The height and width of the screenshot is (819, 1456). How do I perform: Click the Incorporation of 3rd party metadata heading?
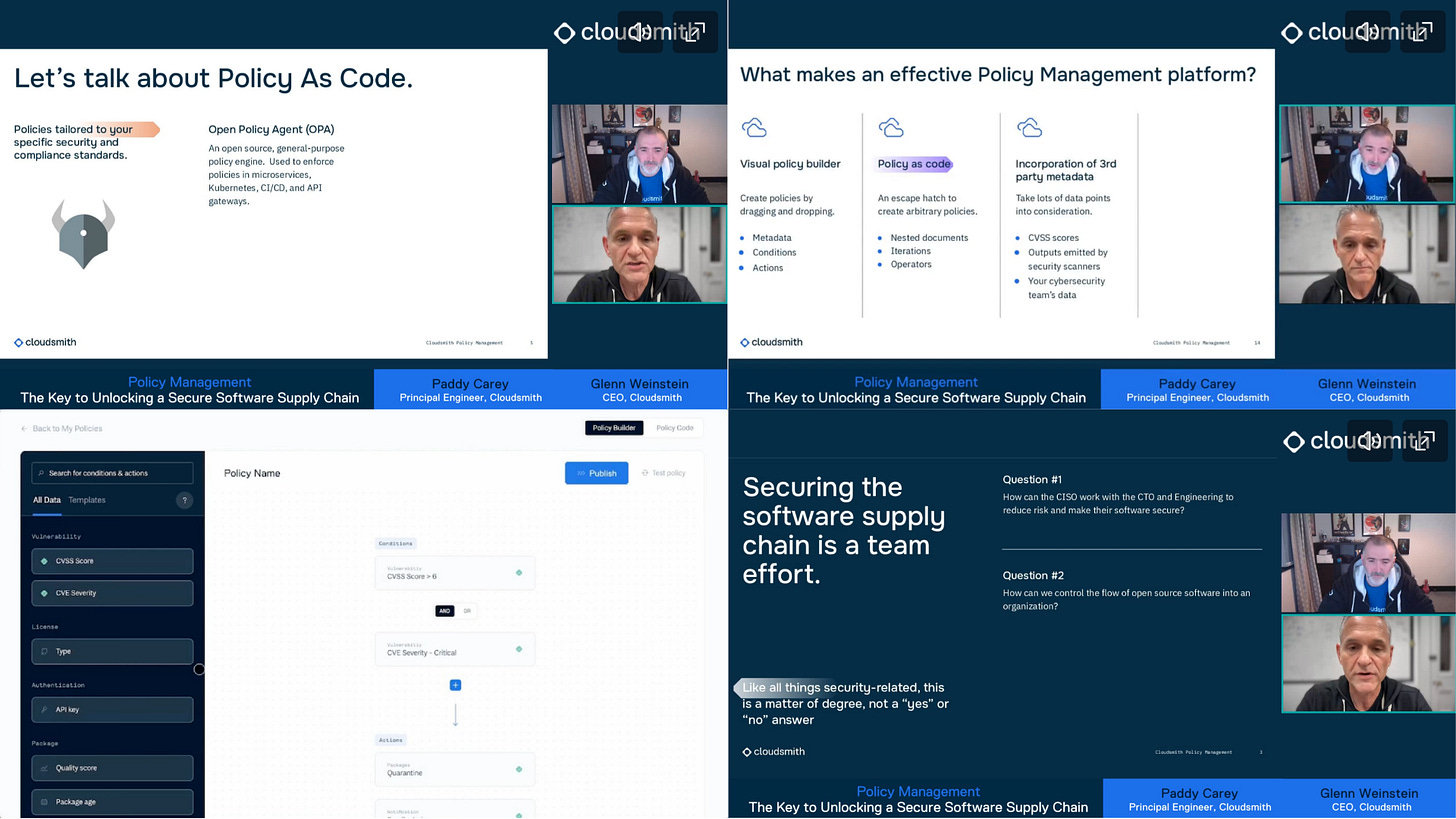(1066, 170)
